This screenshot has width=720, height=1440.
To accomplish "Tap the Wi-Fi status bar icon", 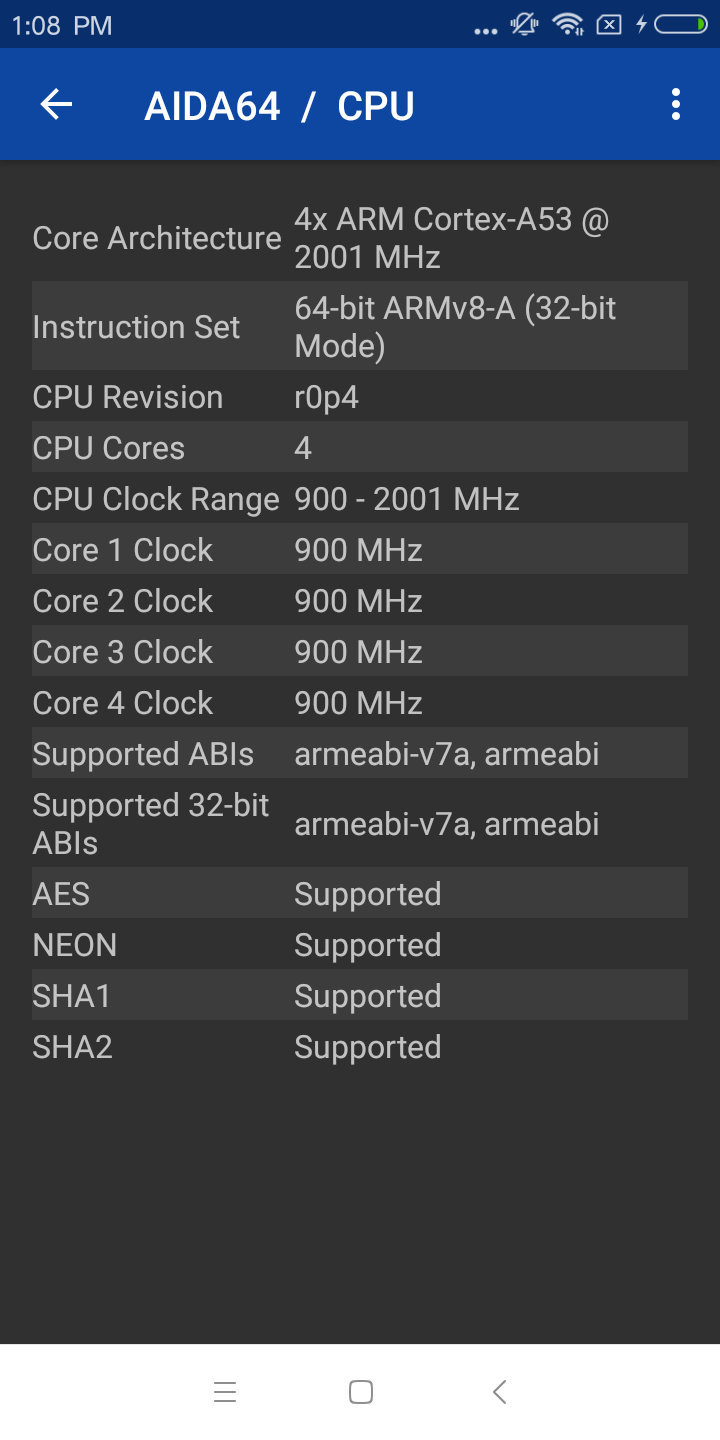I will click(x=568, y=24).
